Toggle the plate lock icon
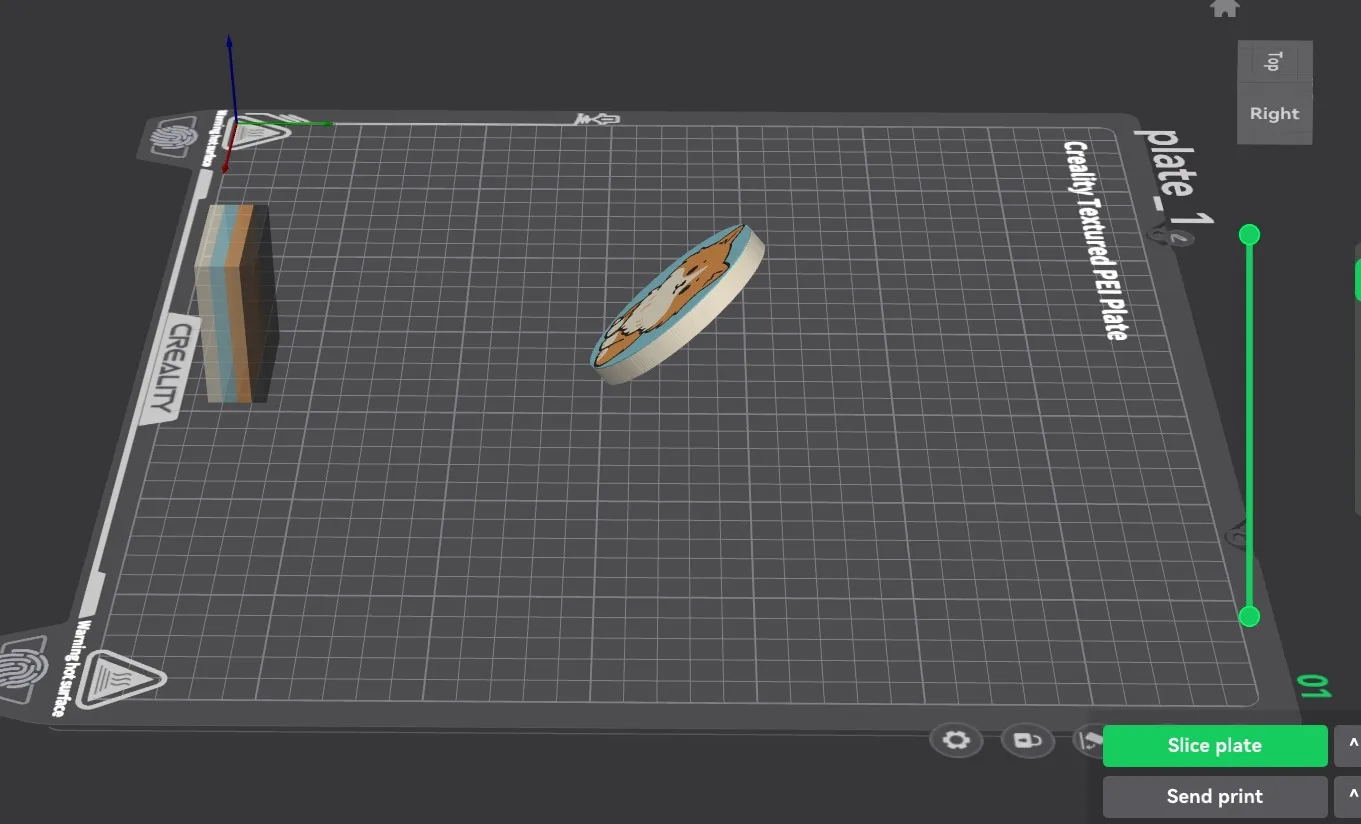The height and width of the screenshot is (824, 1361). (1028, 741)
